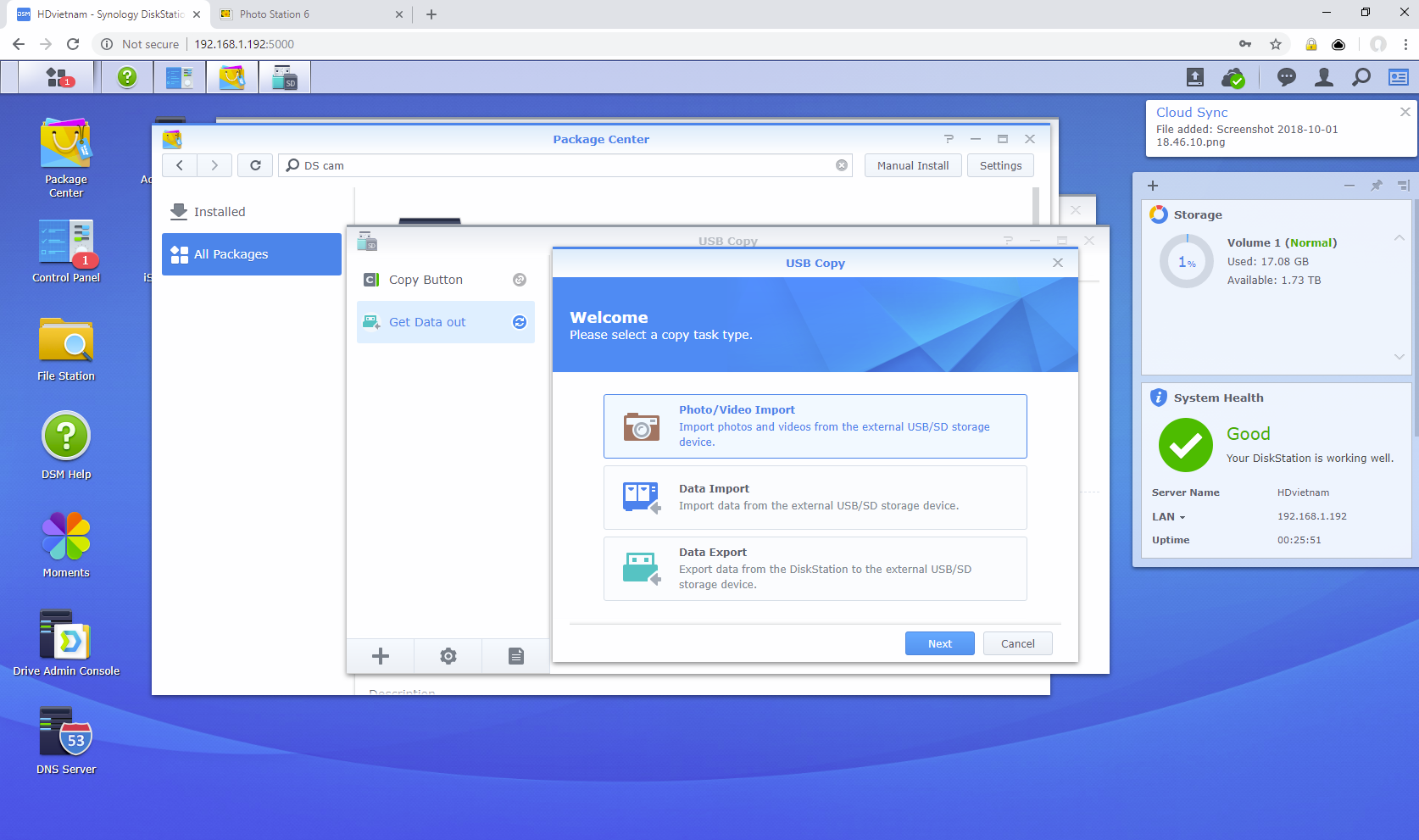Open Moments desktop shortcut
The image size is (1419, 840).
66,545
